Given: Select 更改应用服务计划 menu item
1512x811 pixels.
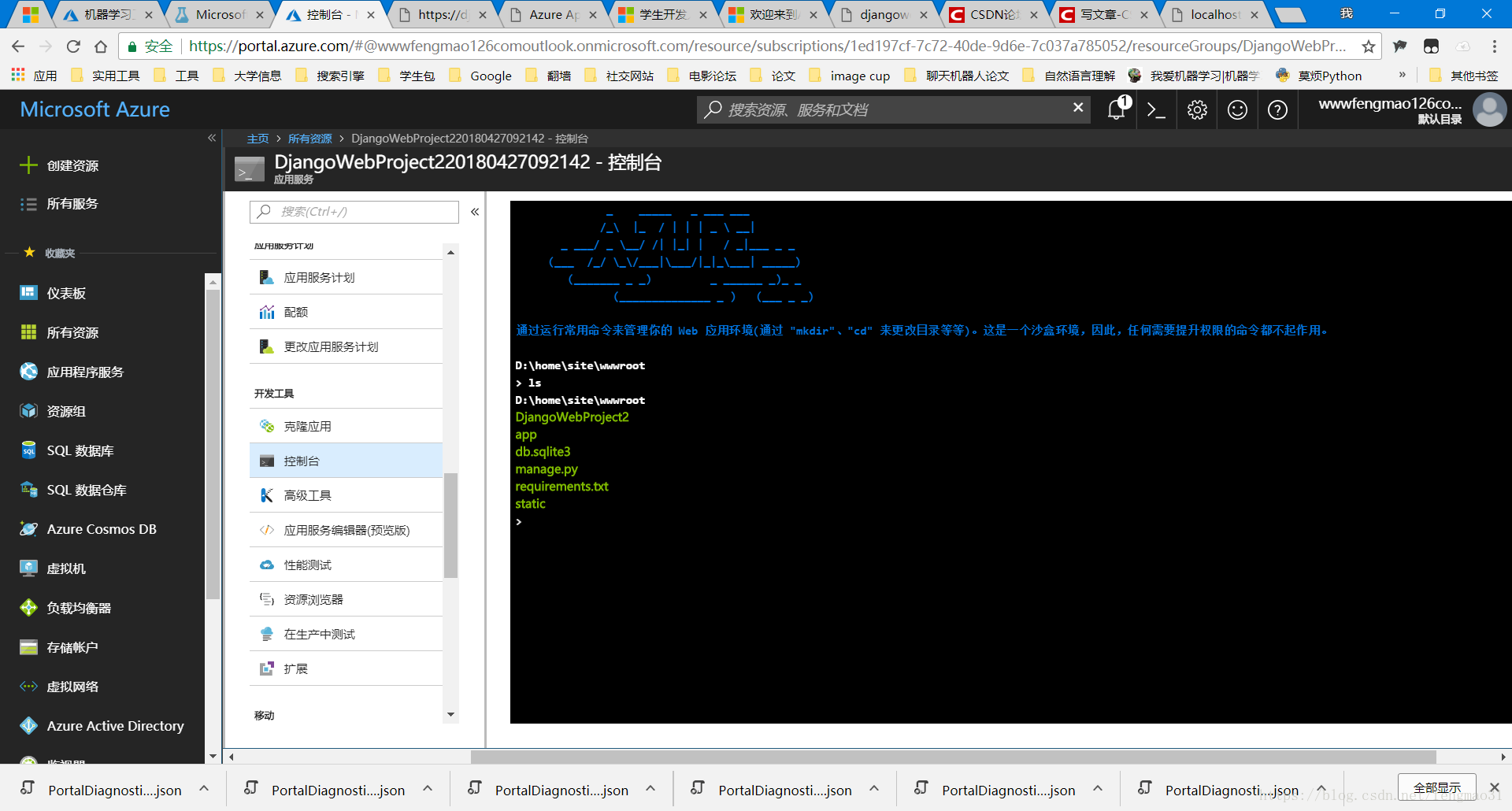Looking at the screenshot, I should (346, 346).
